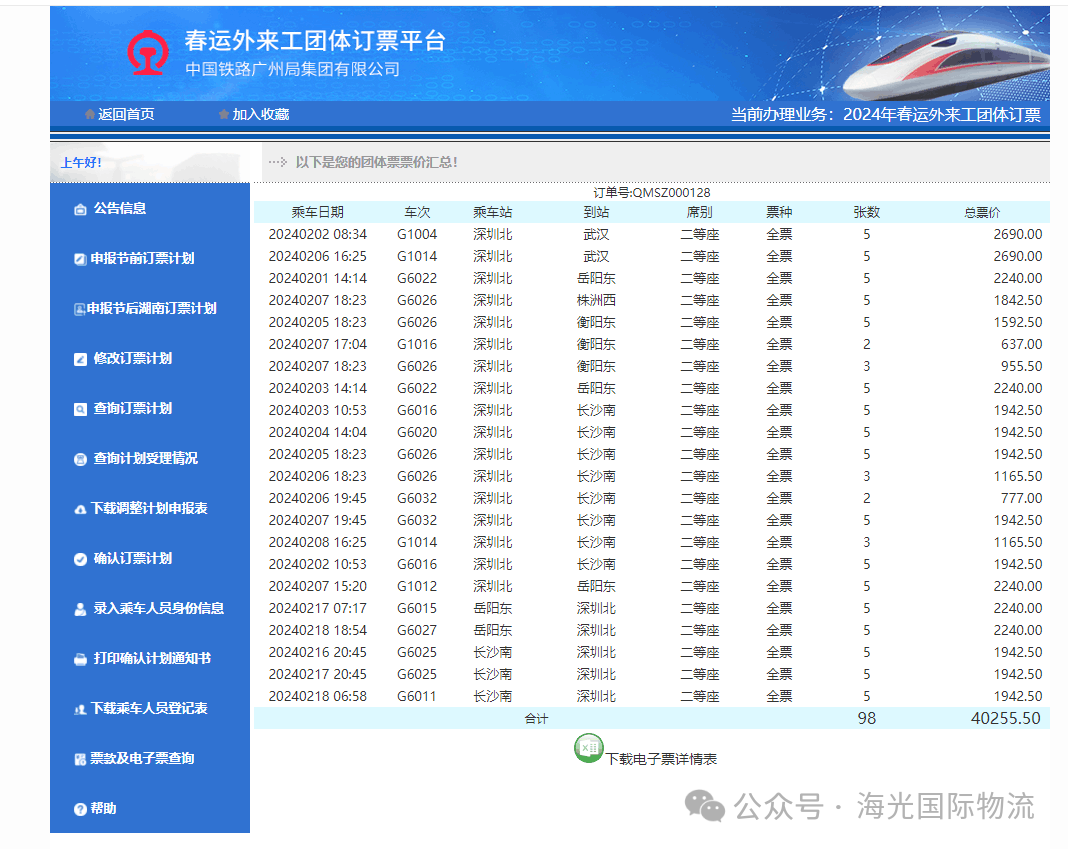Open 下载乘车人员登记表 in the sidebar
1068x849 pixels.
tap(149, 709)
